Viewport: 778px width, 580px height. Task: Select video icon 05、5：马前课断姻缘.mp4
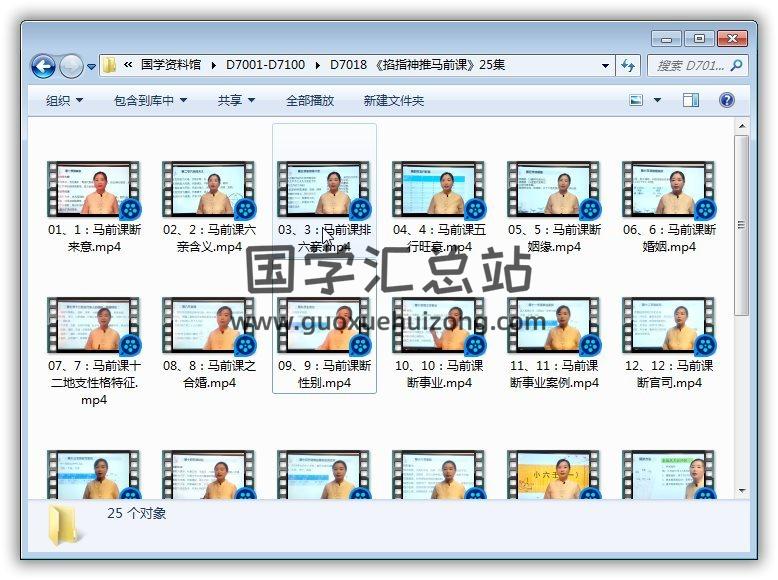click(554, 190)
